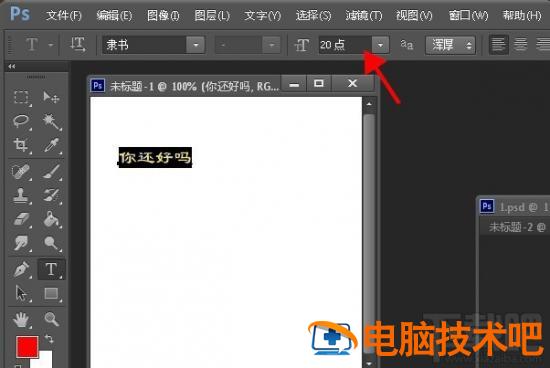The image size is (550, 368).
Task: Open the 窗口(W) menu
Action: coord(468,16)
